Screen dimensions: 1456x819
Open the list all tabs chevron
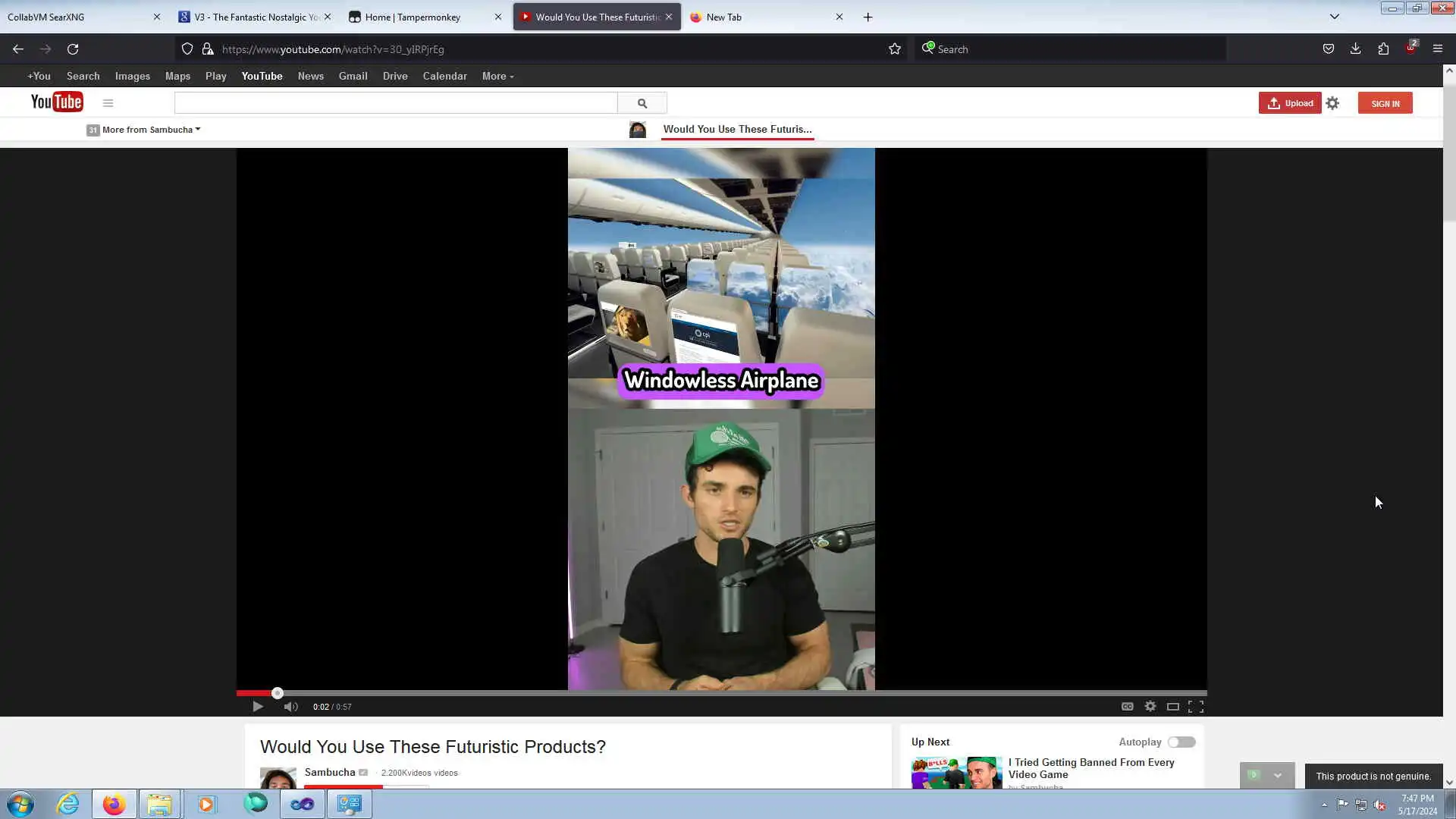click(1335, 17)
